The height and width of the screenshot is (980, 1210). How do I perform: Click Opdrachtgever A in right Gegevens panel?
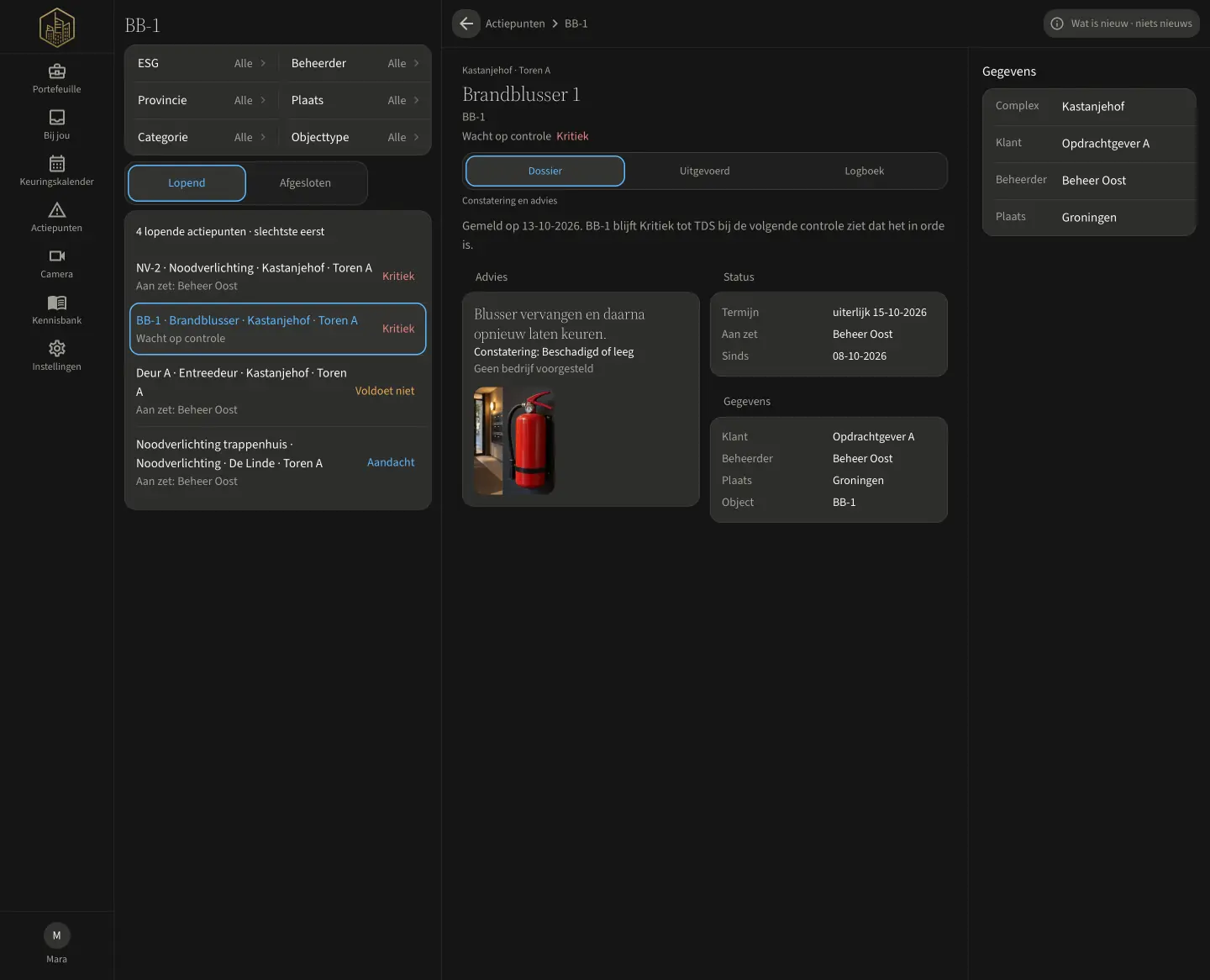click(1106, 144)
